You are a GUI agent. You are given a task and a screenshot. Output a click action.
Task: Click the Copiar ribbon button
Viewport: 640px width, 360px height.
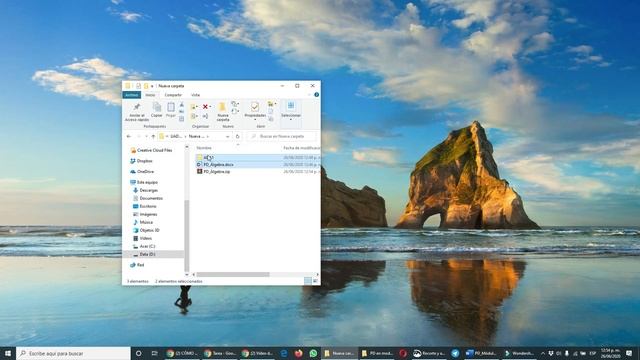point(157,110)
